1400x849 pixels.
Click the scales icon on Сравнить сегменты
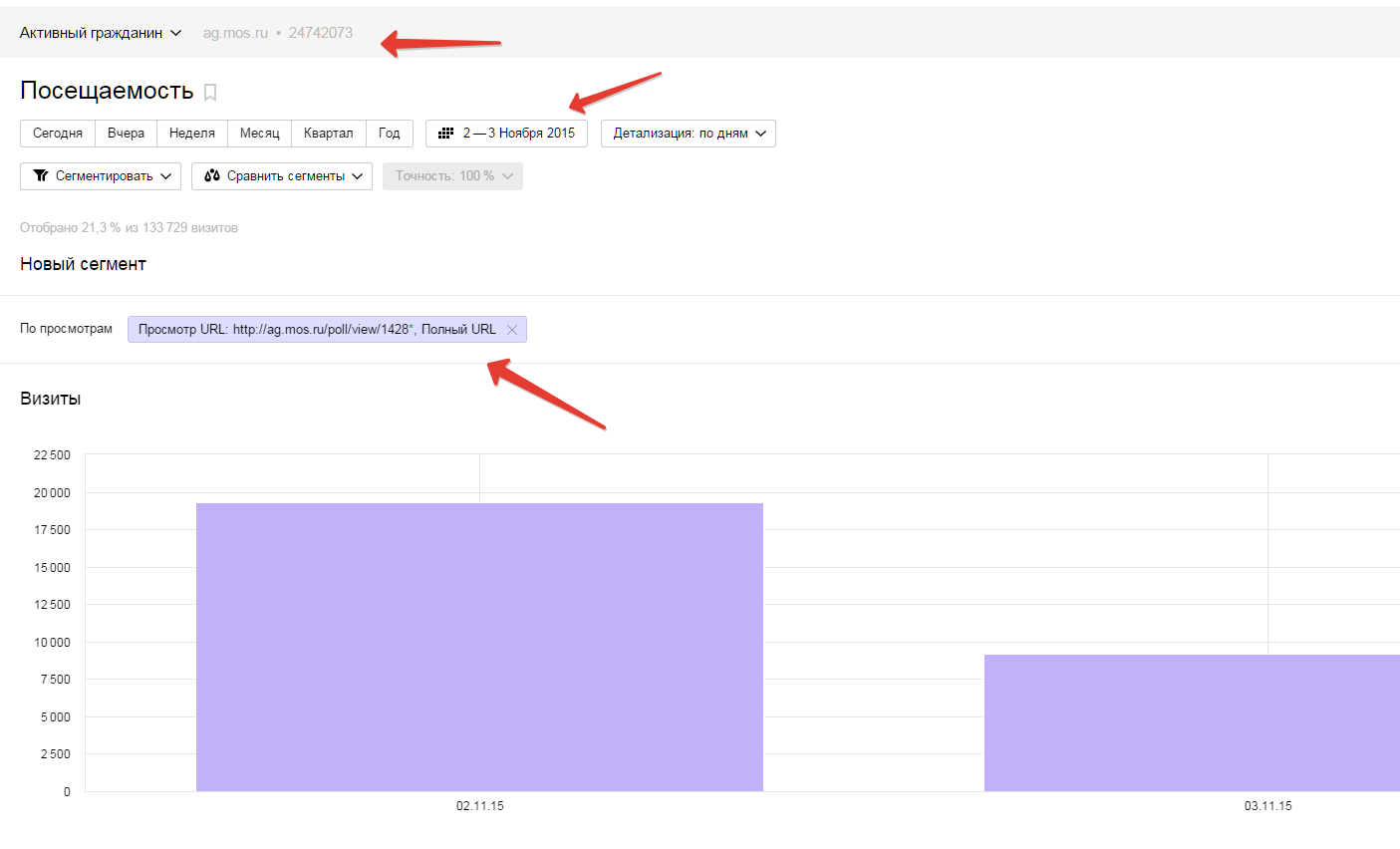click(x=212, y=176)
